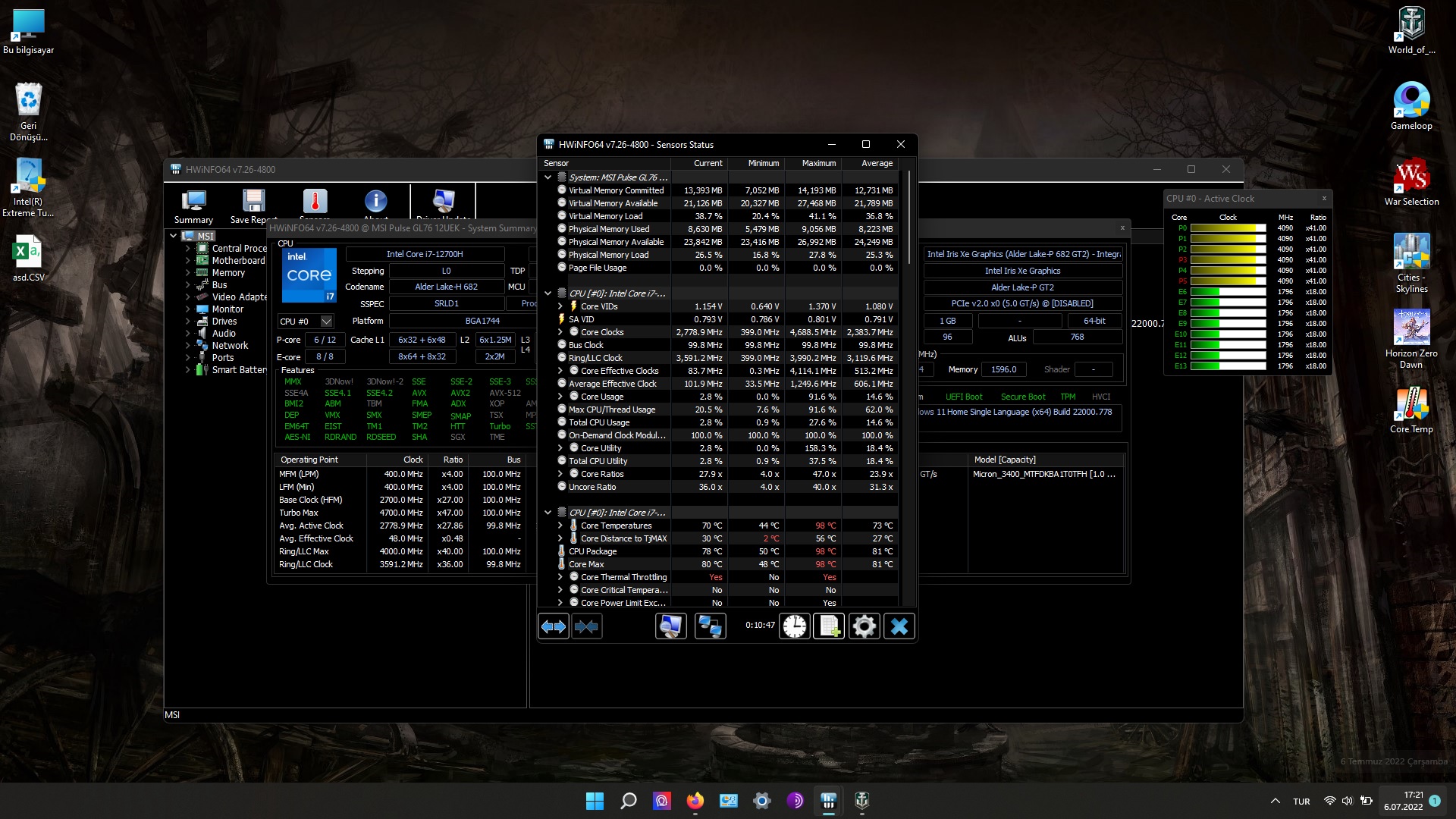This screenshot has width=1456, height=819.
Task: Expand the Memory tree node
Action: (187, 272)
